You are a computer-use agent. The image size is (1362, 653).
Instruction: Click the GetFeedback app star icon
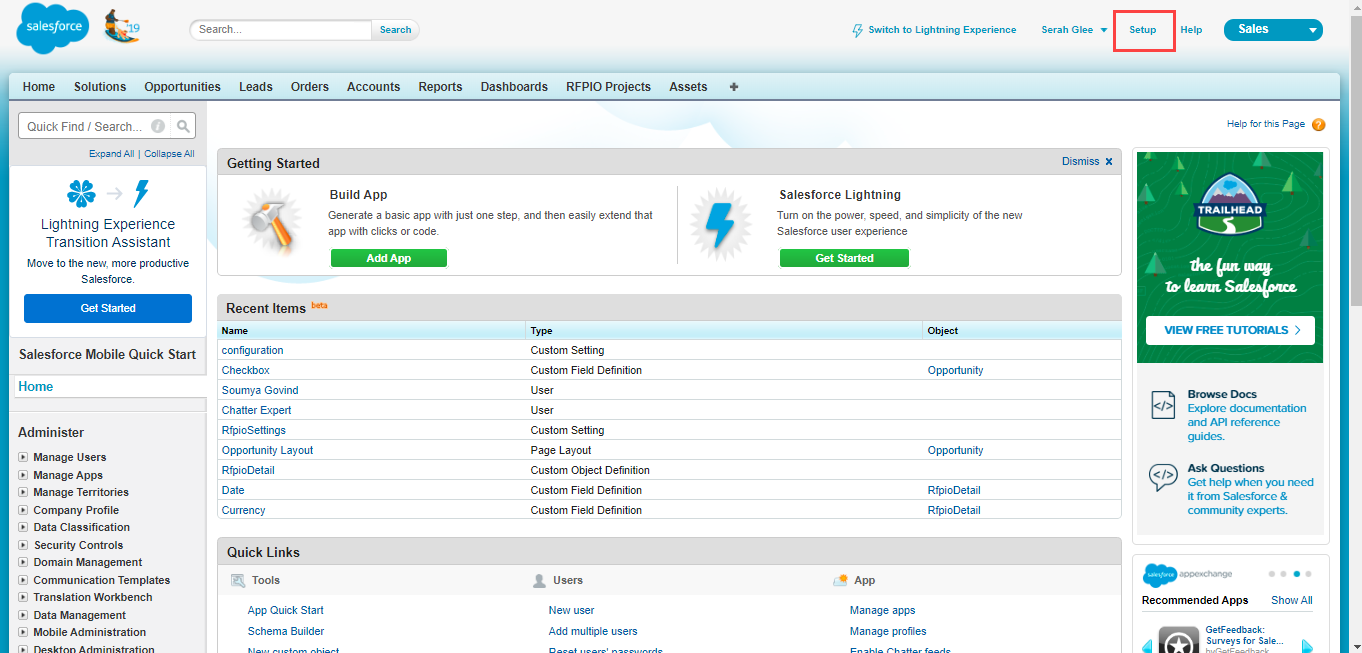pos(1179,641)
